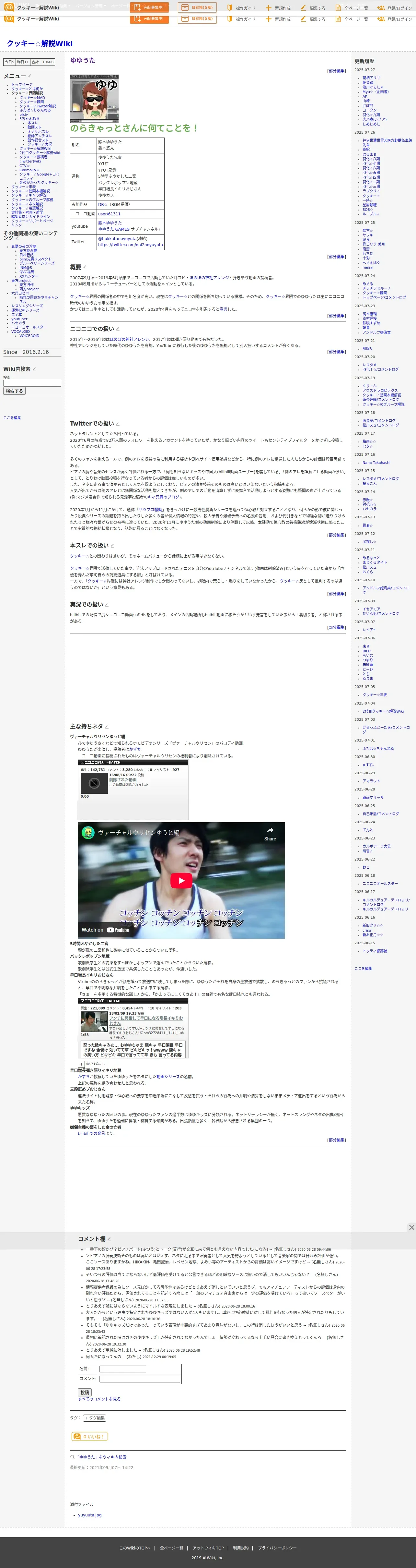Open 全ページ一覧 footer link

click(x=171, y=1548)
